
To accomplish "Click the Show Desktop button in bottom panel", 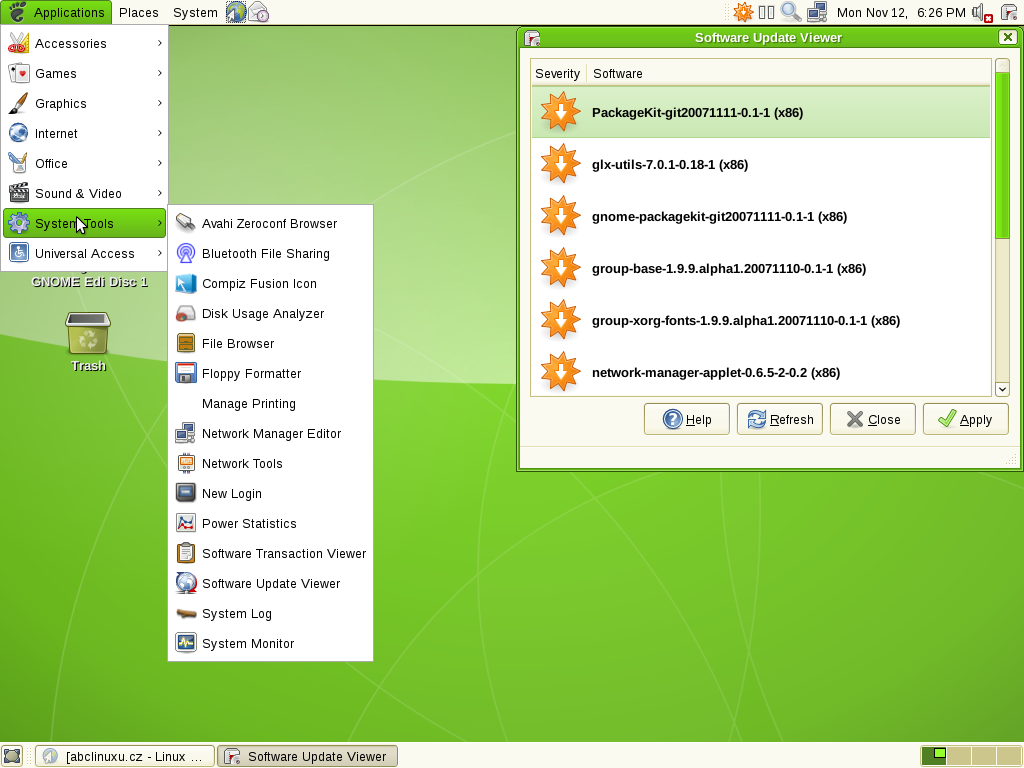I will tap(12, 756).
